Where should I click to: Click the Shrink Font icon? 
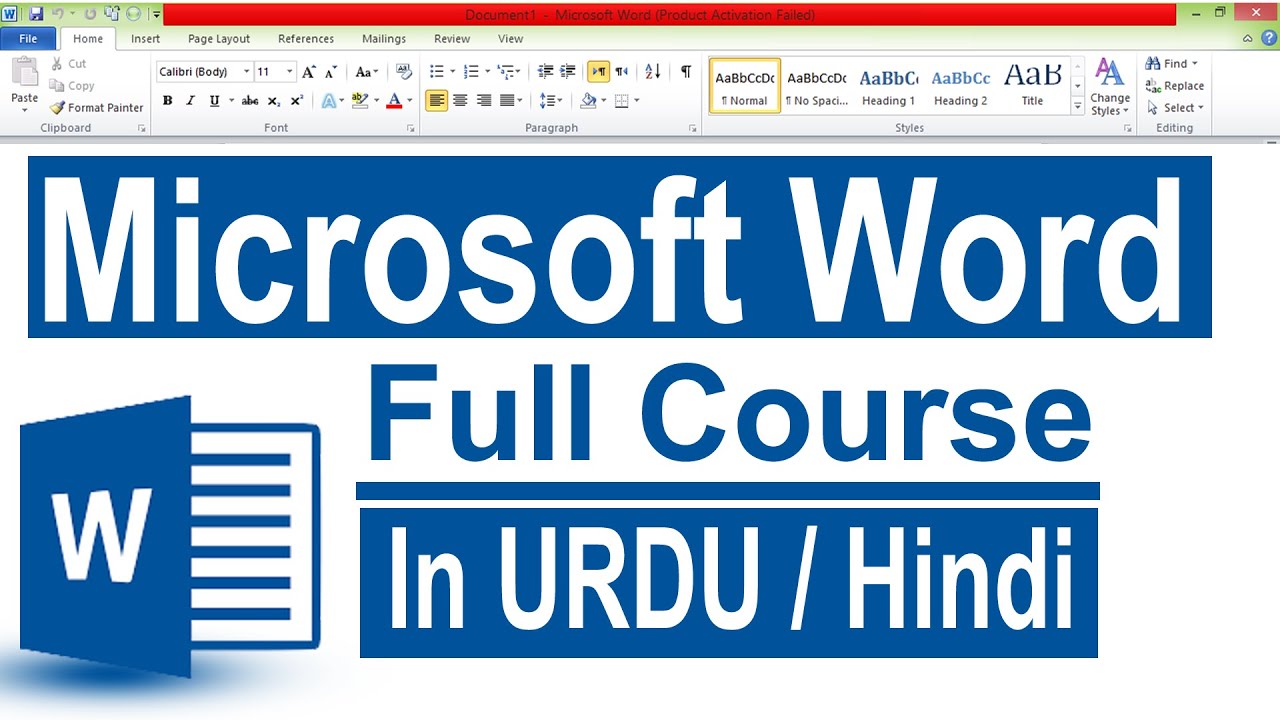pyautogui.click(x=330, y=72)
